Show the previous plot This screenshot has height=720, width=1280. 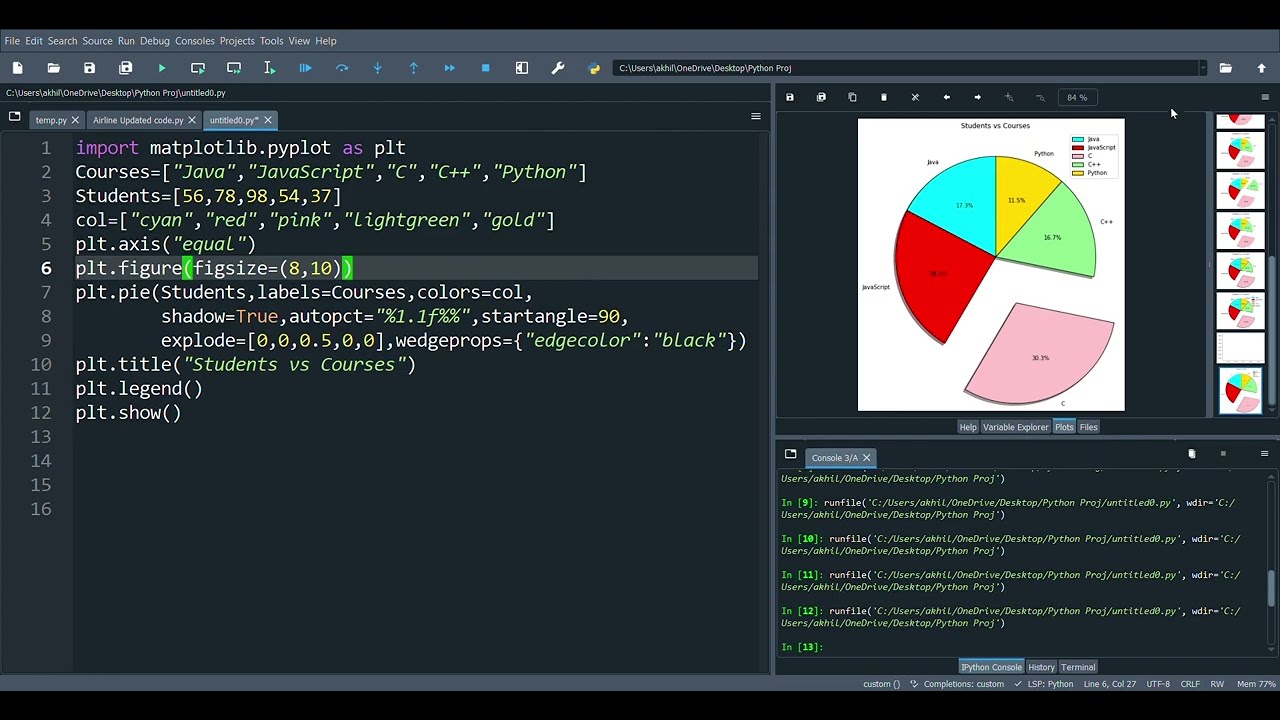click(946, 97)
